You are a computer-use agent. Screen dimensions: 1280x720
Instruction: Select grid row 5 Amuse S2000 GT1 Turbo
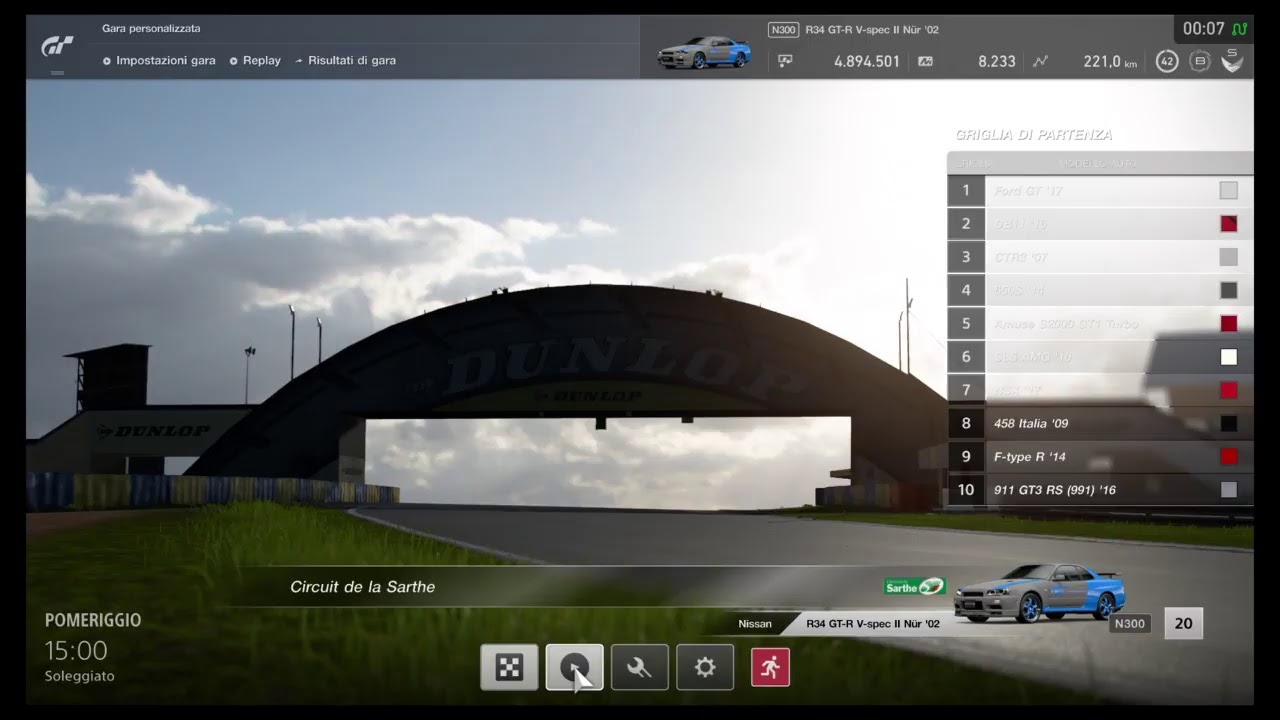tap(1100, 324)
